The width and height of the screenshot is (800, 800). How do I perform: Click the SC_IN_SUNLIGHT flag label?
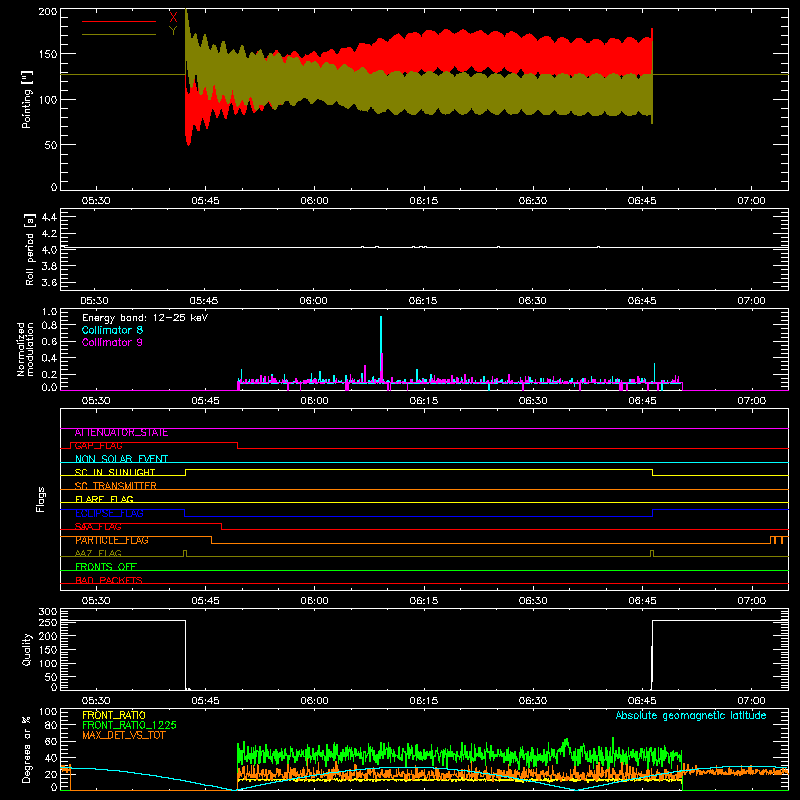pos(115,472)
